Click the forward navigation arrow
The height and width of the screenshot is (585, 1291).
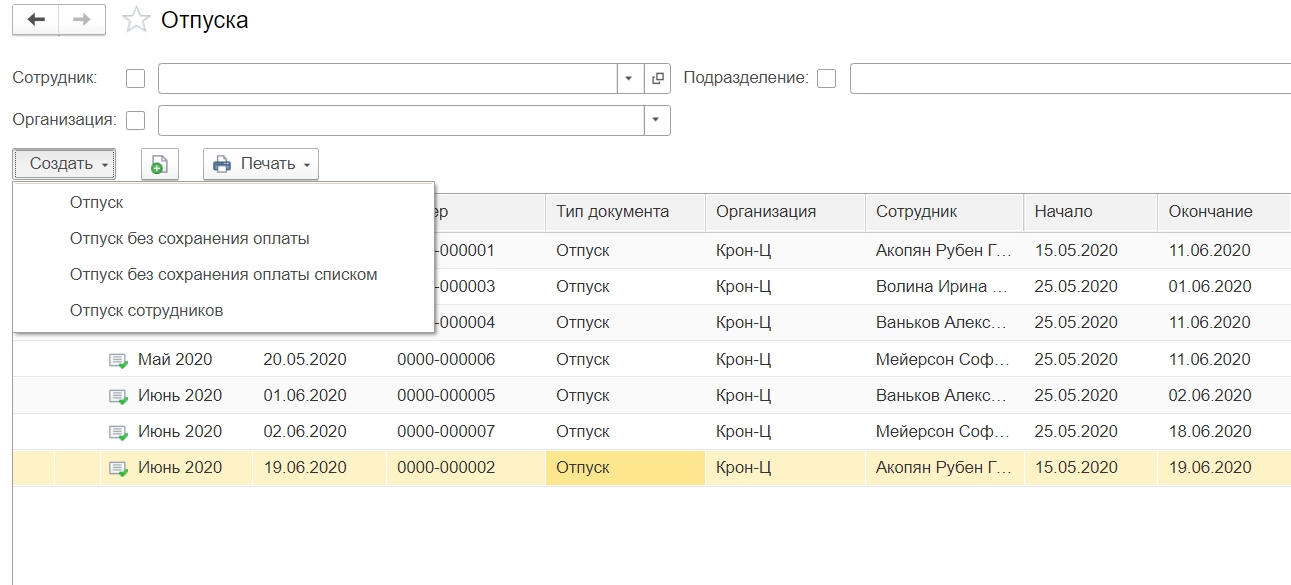tap(82, 20)
